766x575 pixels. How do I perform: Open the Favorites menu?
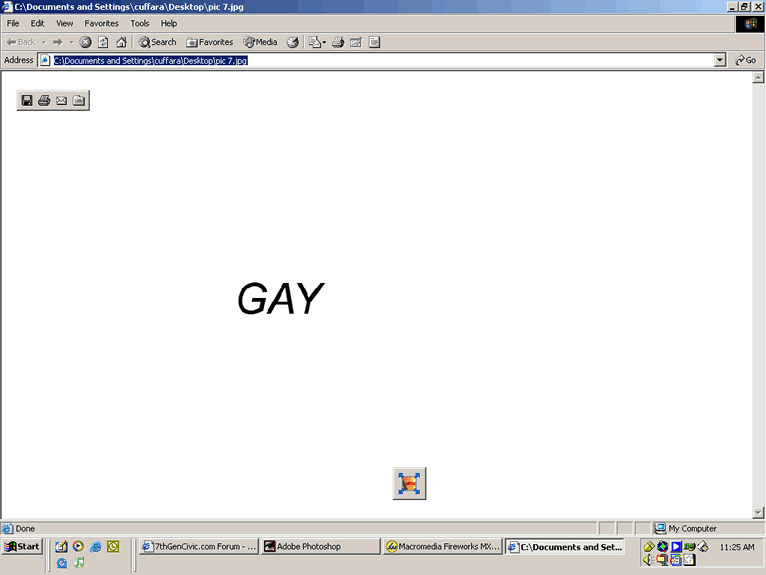(x=100, y=23)
